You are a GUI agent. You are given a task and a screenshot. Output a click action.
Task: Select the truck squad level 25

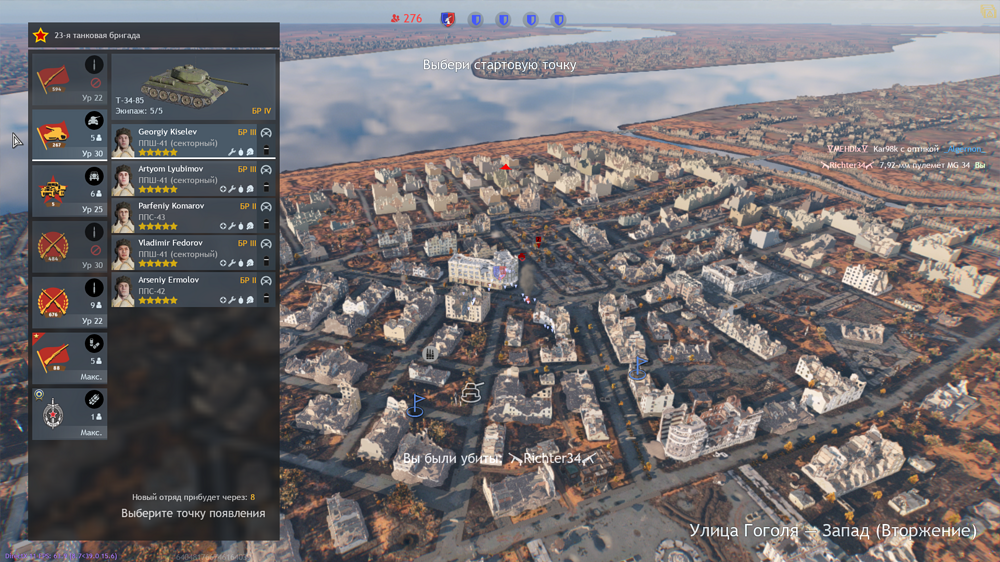click(x=70, y=190)
